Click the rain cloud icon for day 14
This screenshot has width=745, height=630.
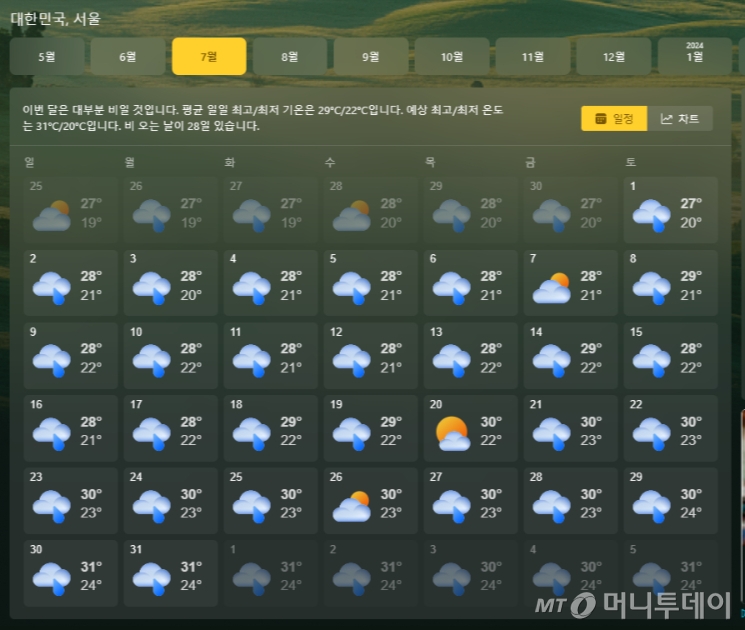click(552, 360)
